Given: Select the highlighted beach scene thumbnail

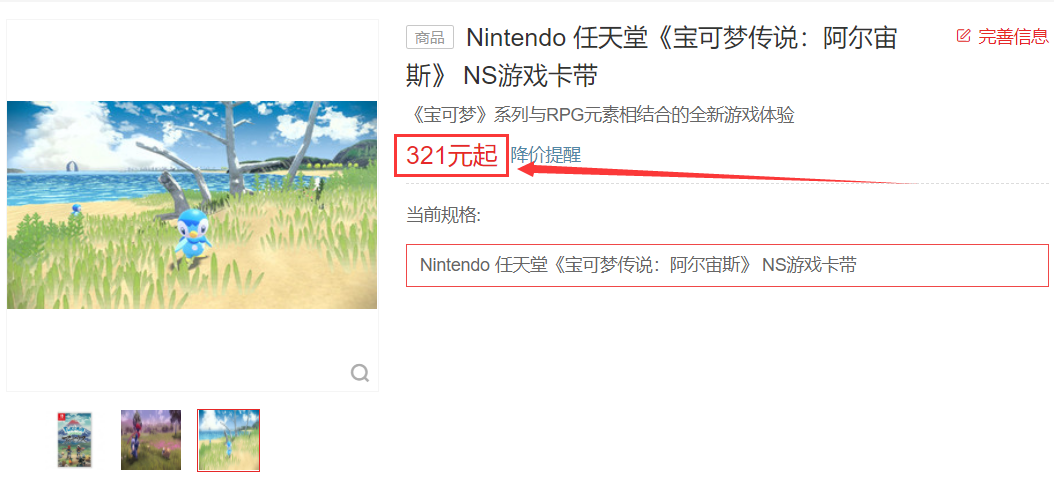Looking at the screenshot, I should pyautogui.click(x=229, y=440).
